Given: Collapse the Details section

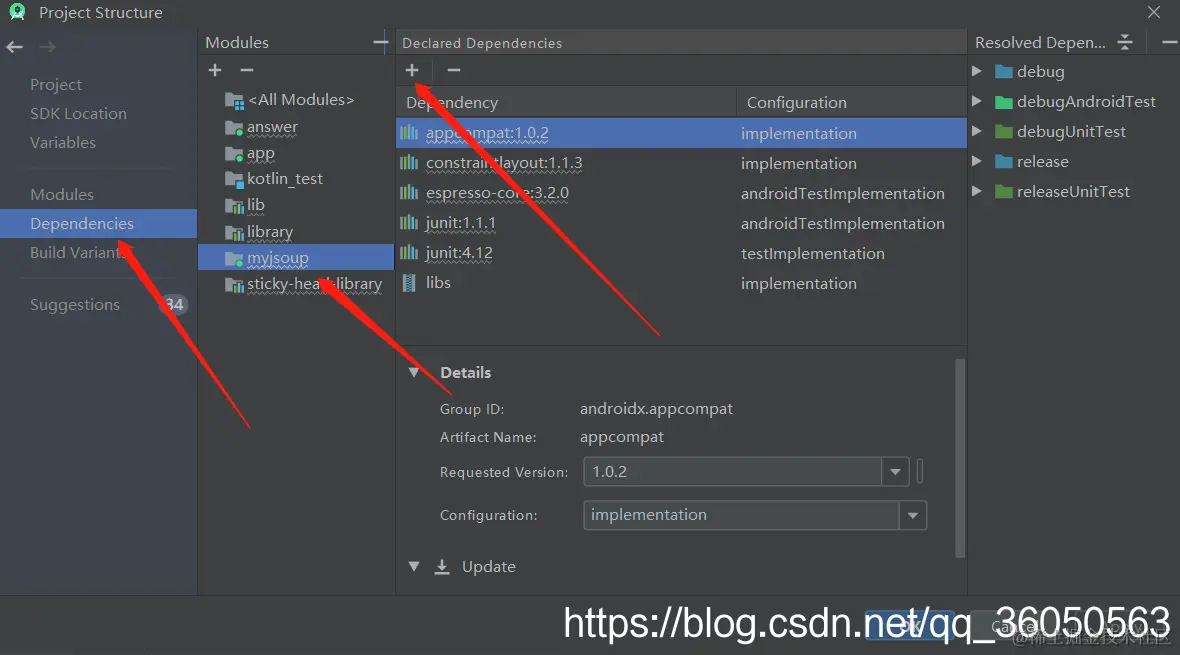Looking at the screenshot, I should click(414, 373).
